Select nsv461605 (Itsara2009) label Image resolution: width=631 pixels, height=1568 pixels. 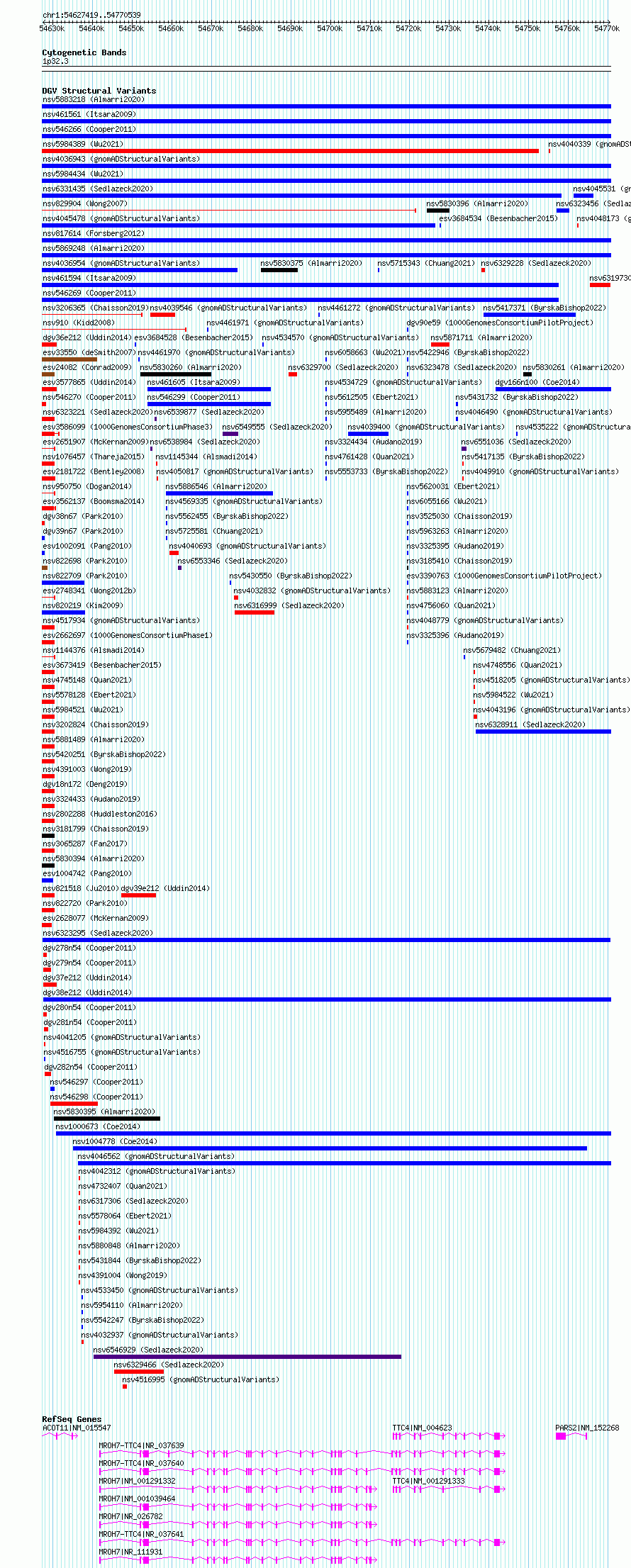194,382
